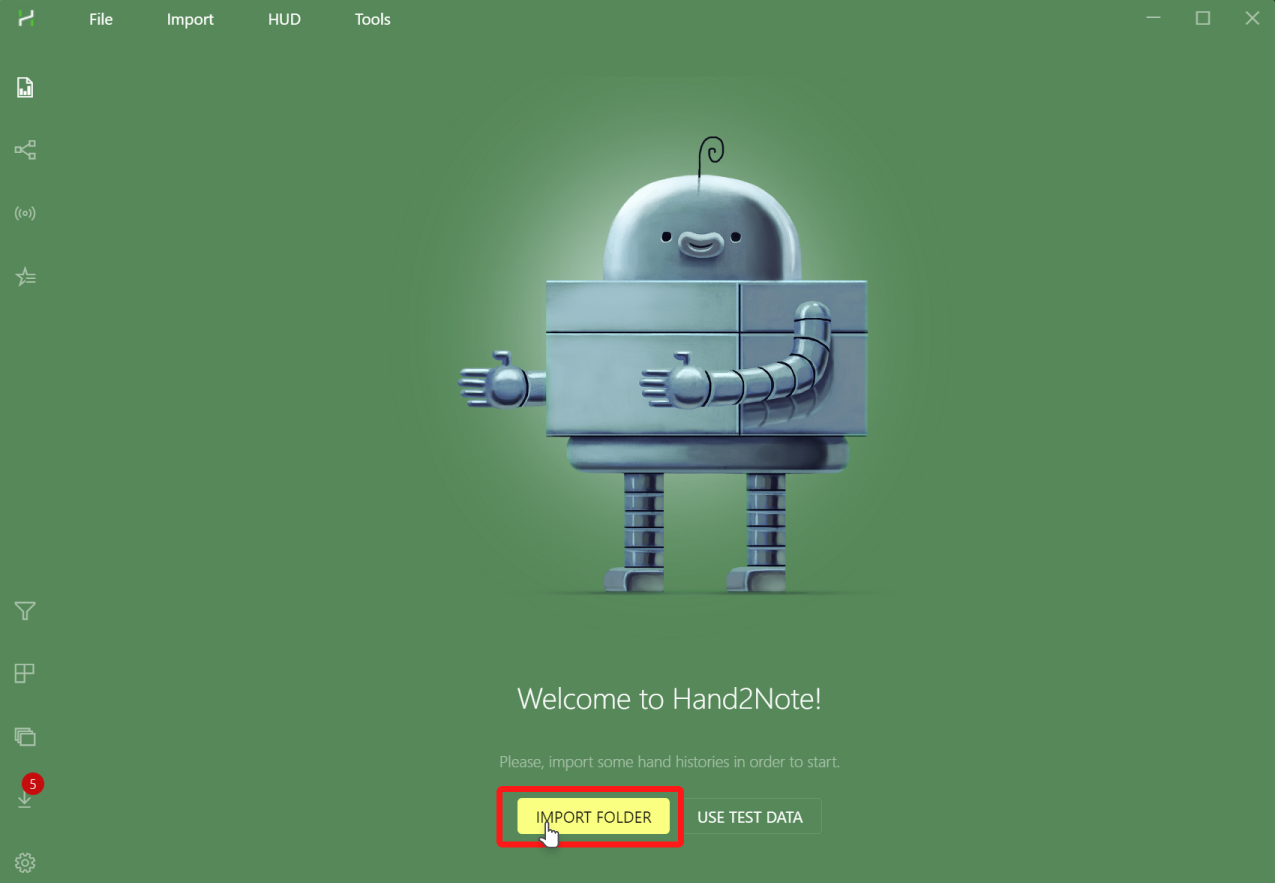Click the Hand2Note logo icon
Screen dimensions: 1275x883
point(26,18)
